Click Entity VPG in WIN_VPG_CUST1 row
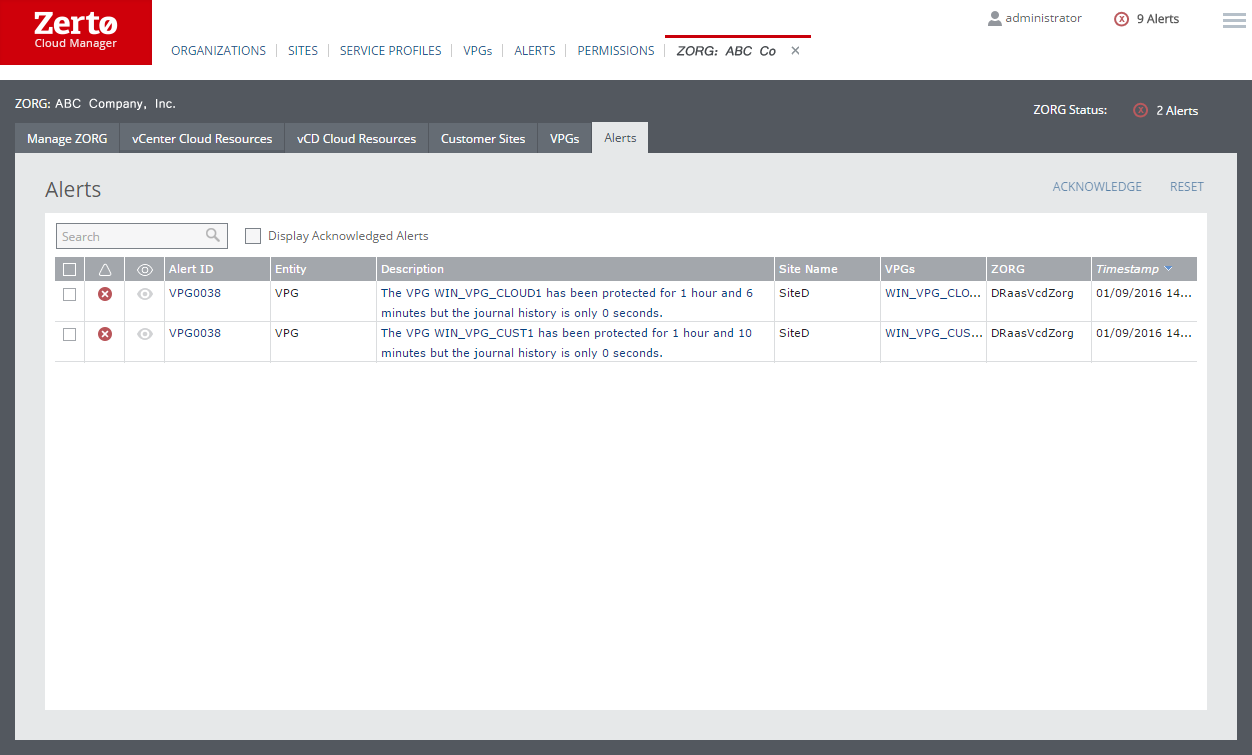The width and height of the screenshot is (1252, 755). 287,334
